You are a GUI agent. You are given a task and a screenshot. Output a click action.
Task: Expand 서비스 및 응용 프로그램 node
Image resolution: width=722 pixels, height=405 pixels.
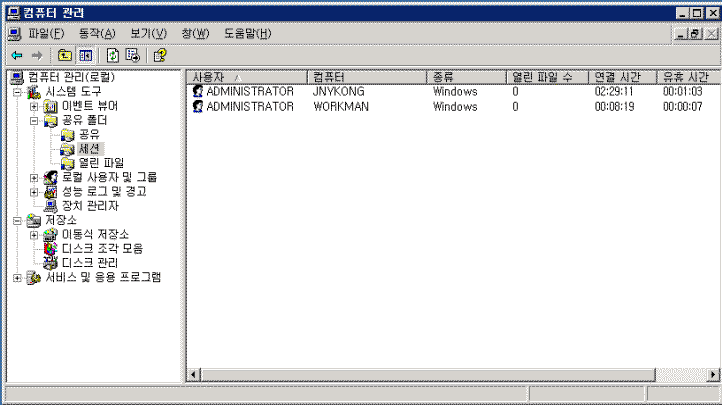click(17, 278)
